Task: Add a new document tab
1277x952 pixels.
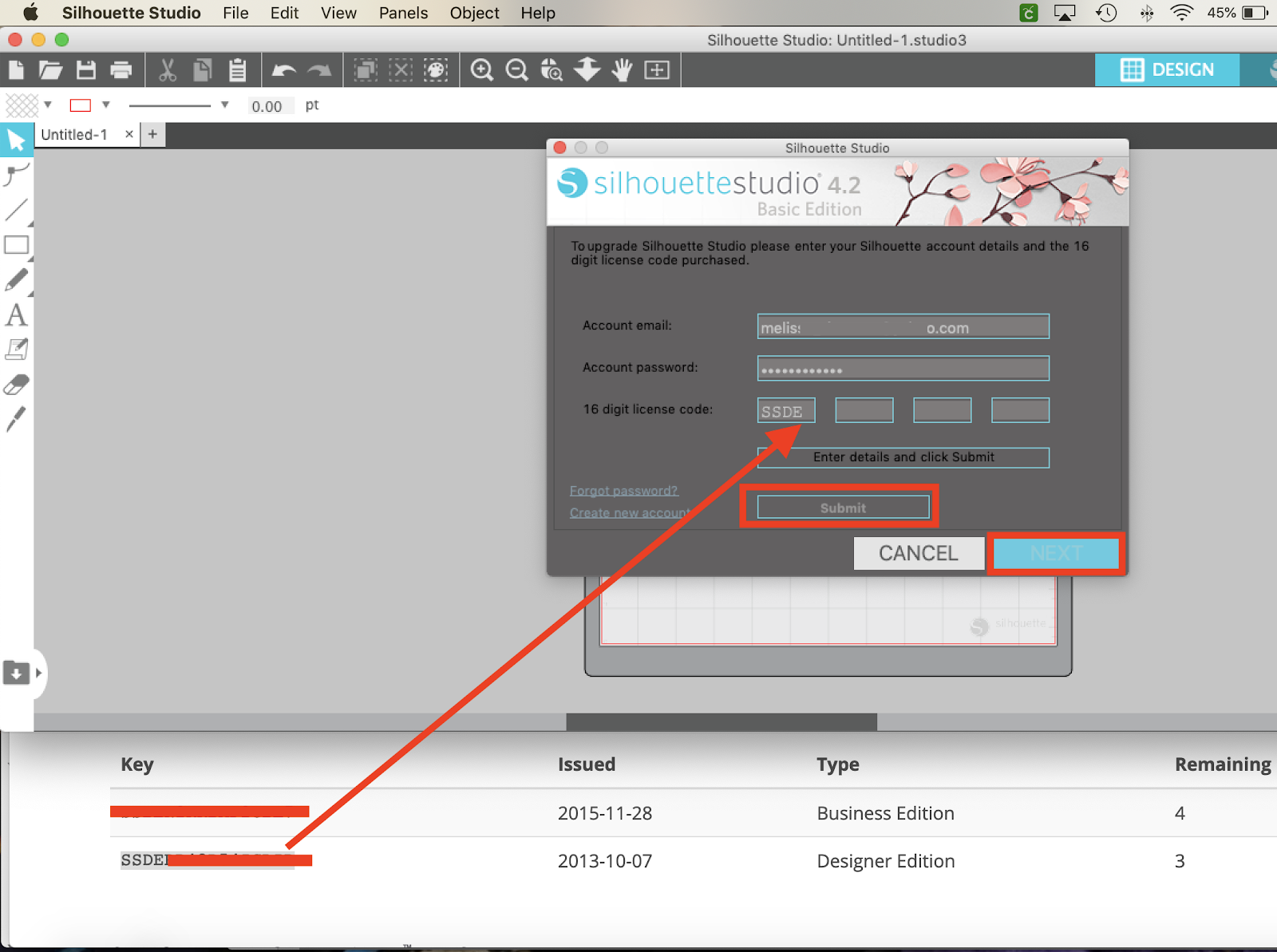Action: pyautogui.click(x=152, y=134)
